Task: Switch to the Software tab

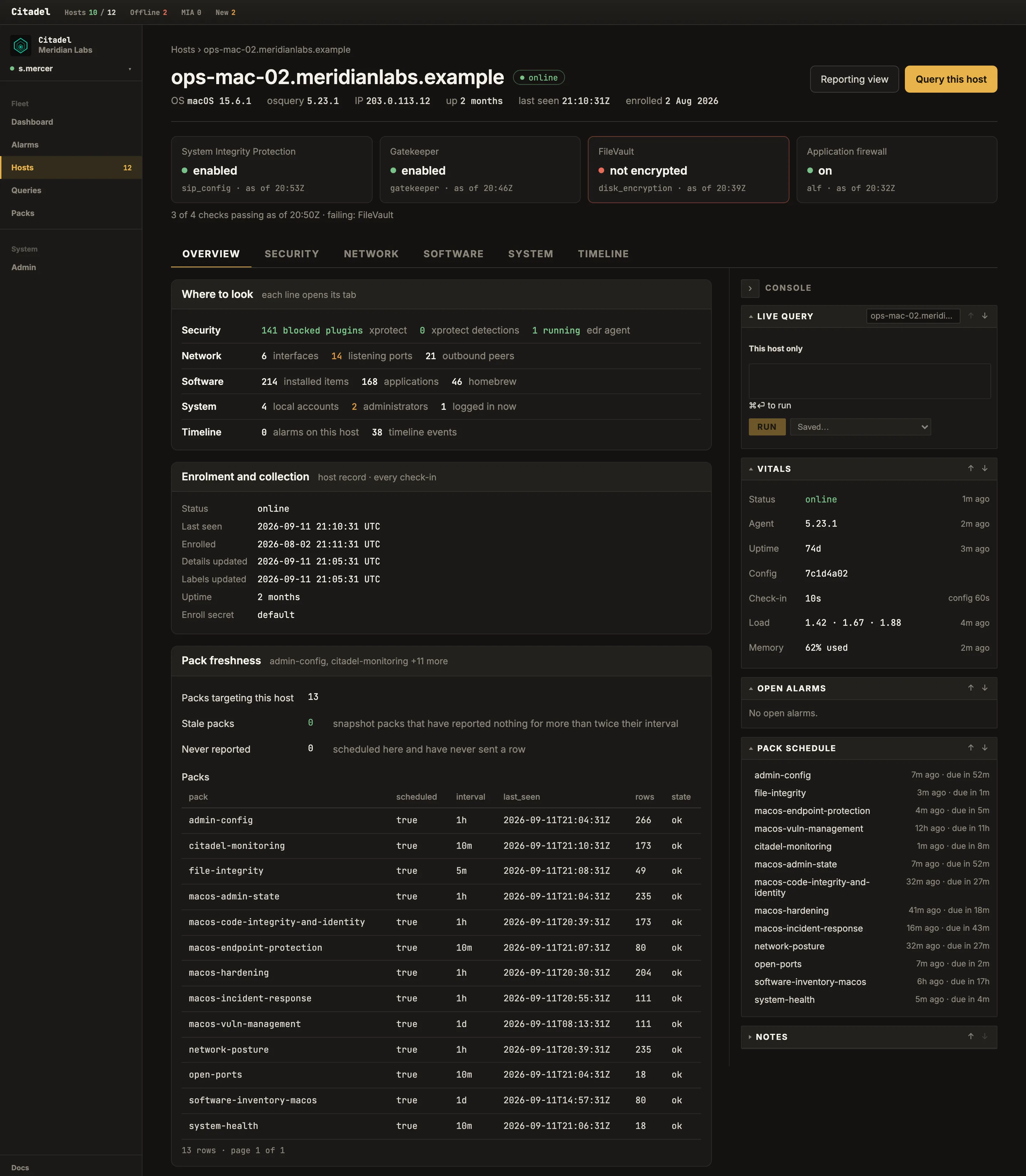Action: [454, 254]
